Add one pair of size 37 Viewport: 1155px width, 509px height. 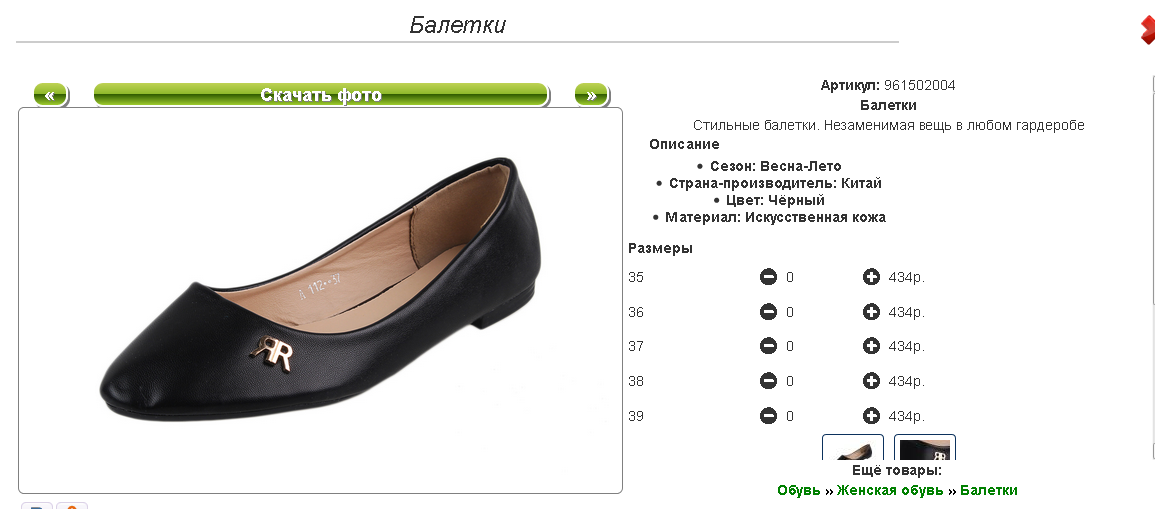[x=871, y=345]
